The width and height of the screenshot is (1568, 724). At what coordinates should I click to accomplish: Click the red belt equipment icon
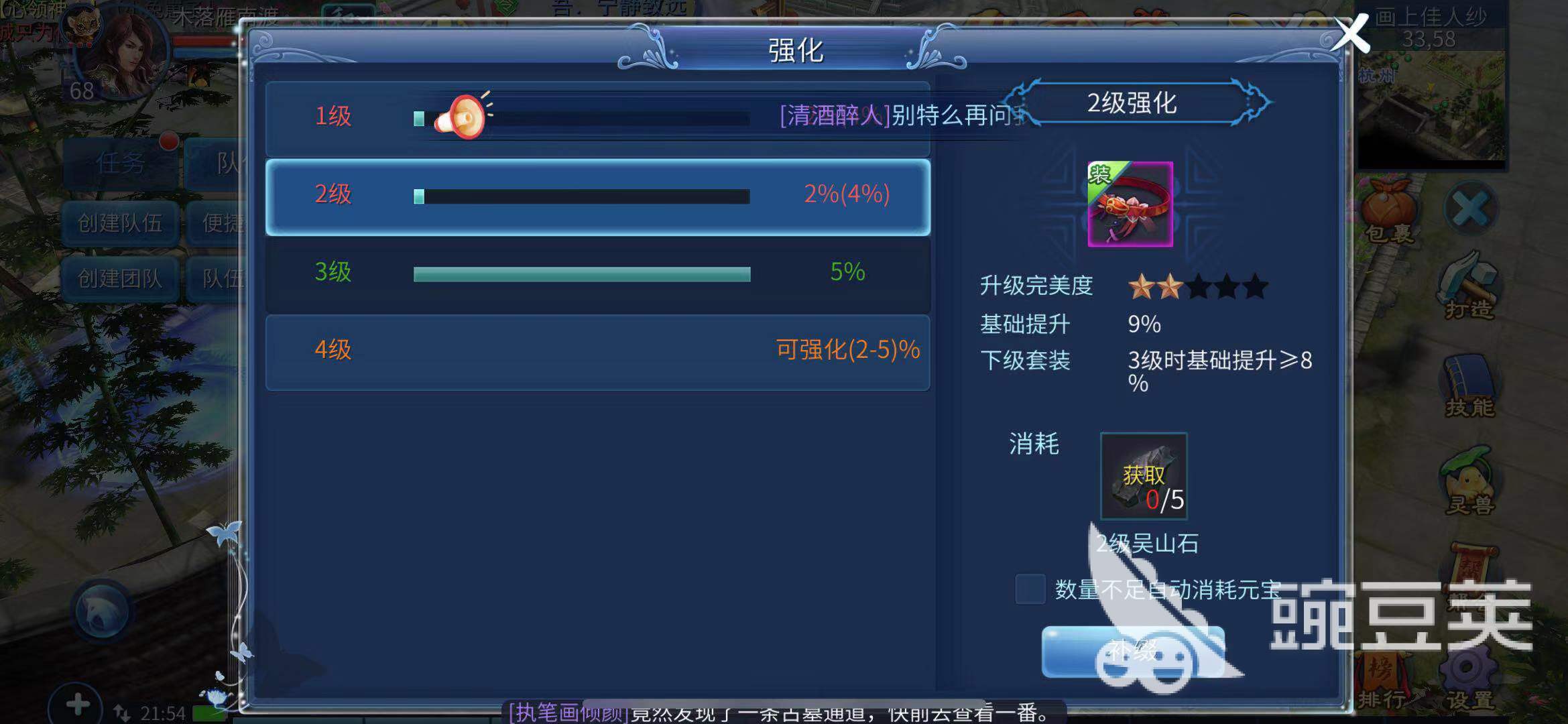(x=1130, y=204)
